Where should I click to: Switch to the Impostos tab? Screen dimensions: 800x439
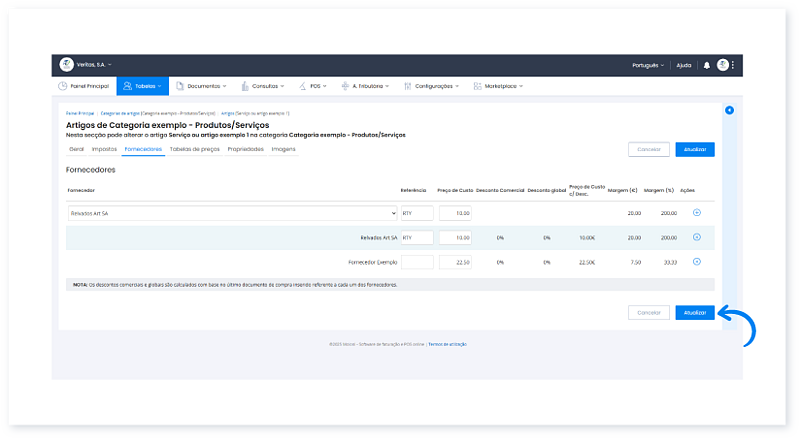104,149
